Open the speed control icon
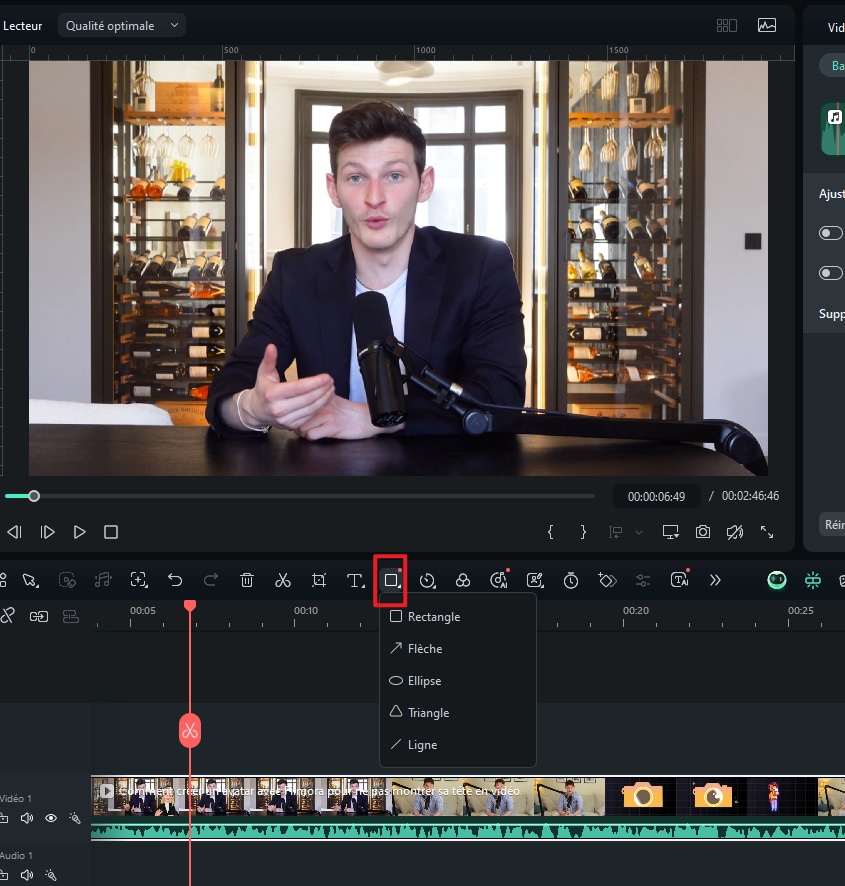 click(427, 580)
